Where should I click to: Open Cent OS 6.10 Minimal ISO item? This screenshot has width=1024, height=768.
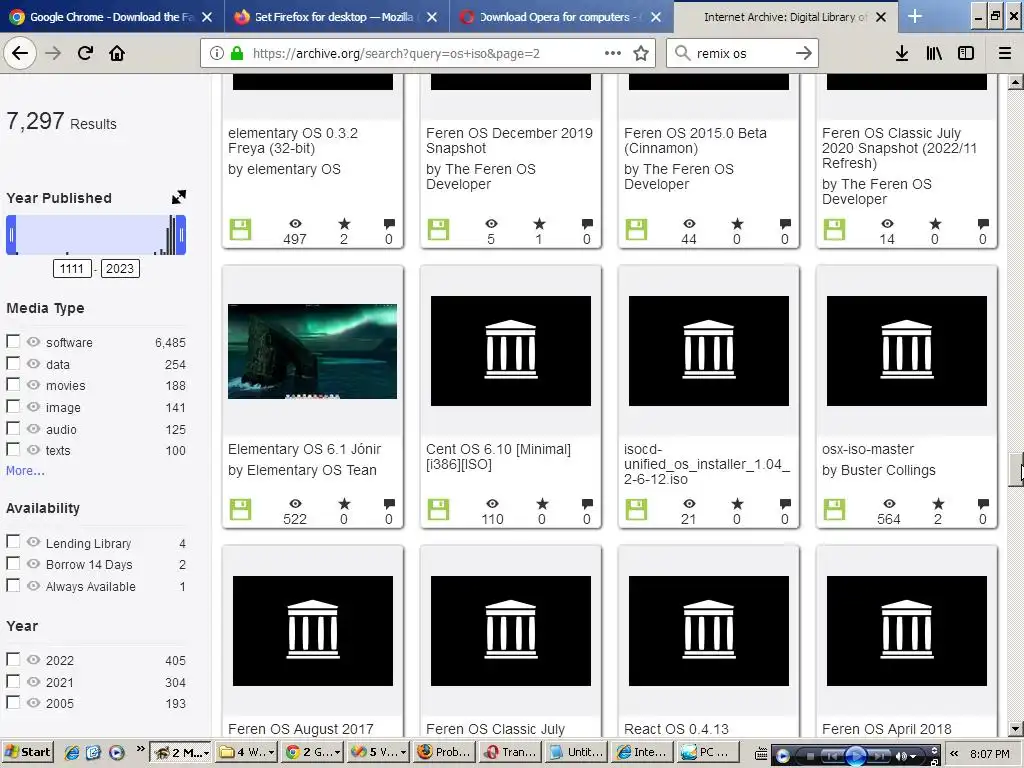click(498, 456)
